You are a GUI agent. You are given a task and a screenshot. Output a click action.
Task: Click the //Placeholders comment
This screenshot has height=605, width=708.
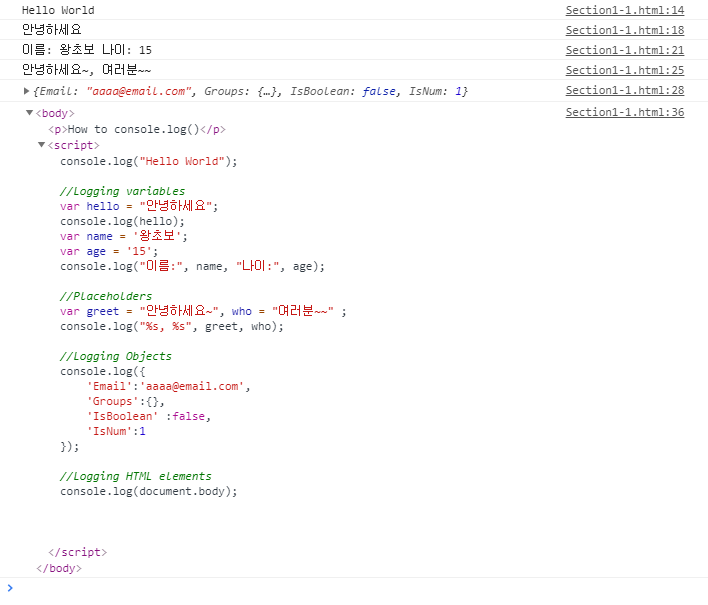106,296
